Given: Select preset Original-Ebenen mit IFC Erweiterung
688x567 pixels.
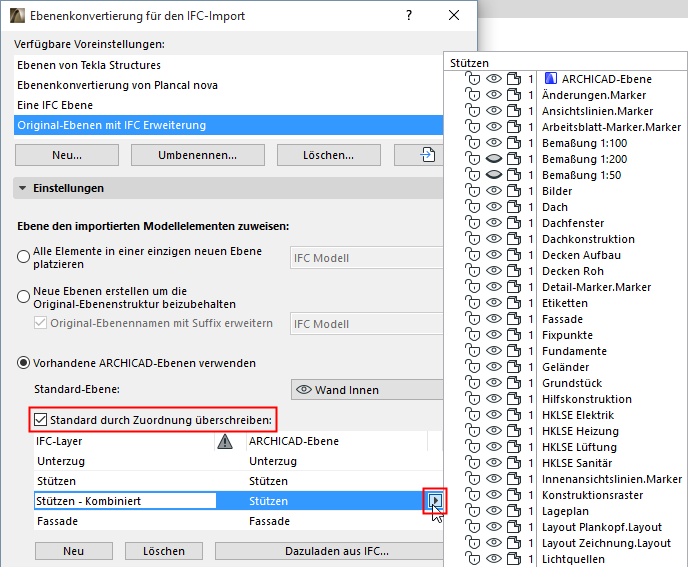Looking at the screenshot, I should (228, 125).
